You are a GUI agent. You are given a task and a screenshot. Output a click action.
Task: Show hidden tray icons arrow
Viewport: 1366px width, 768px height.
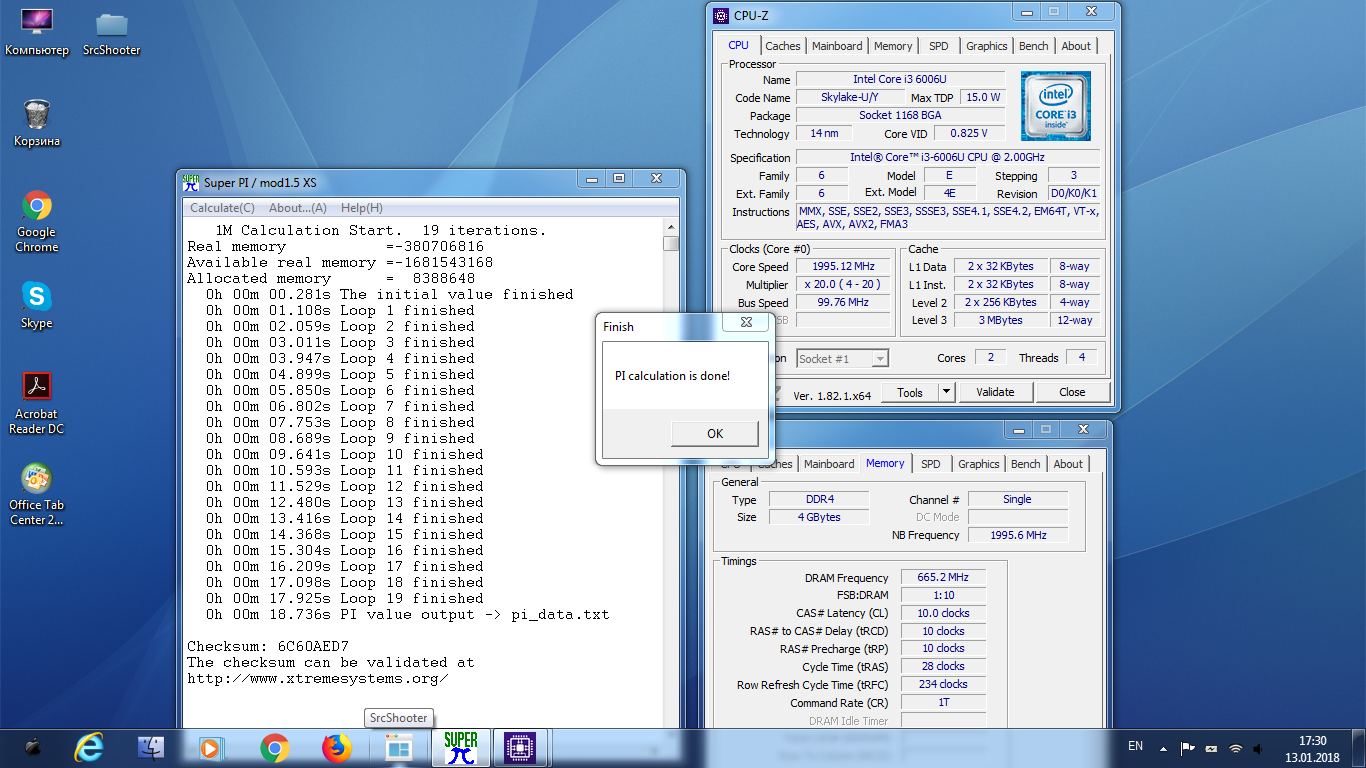pyautogui.click(x=1163, y=747)
